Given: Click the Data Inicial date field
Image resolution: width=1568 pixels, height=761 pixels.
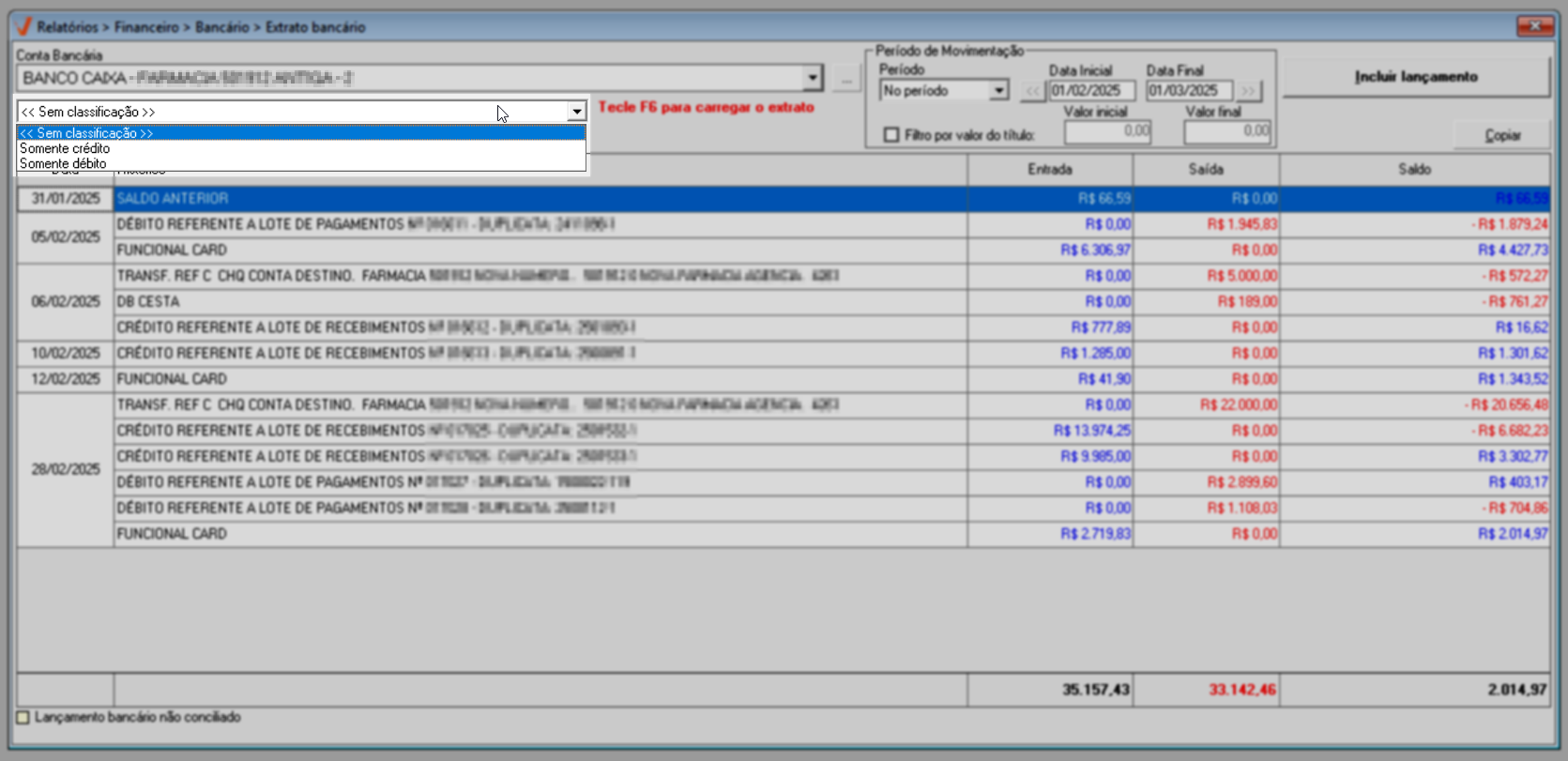Looking at the screenshot, I should tap(1092, 91).
